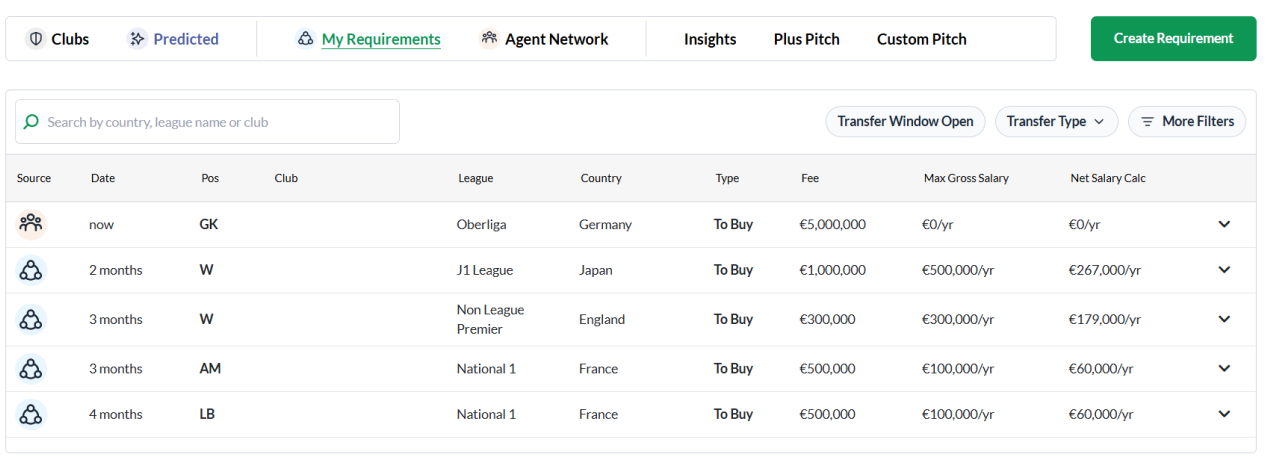This screenshot has height=475, width=1277.
Task: Open the More Filters panel
Action: pyautogui.click(x=1187, y=121)
